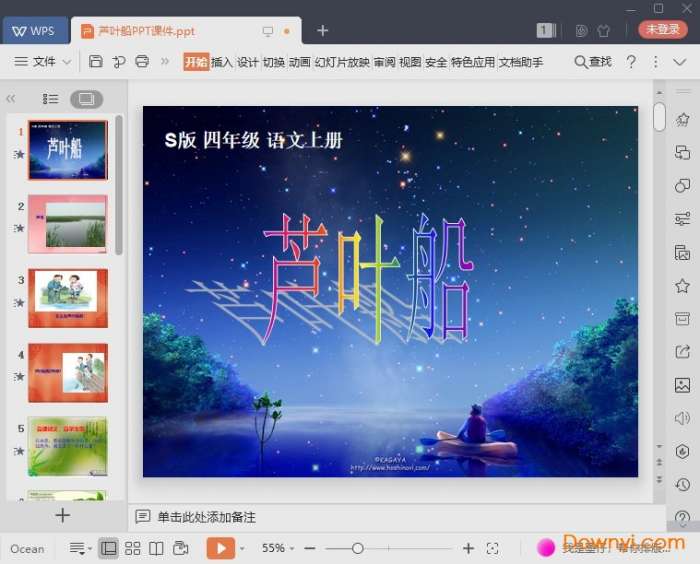Collapse the slide panel with double chevron
Image resolution: width=700 pixels, height=564 pixels.
pyautogui.click(x=11, y=99)
